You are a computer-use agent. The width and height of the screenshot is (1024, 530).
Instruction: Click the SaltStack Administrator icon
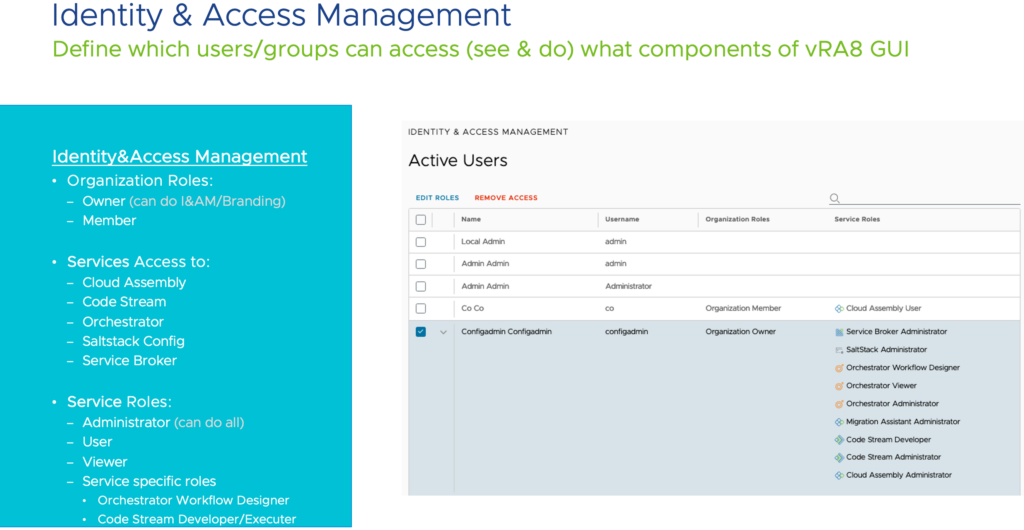click(x=839, y=351)
